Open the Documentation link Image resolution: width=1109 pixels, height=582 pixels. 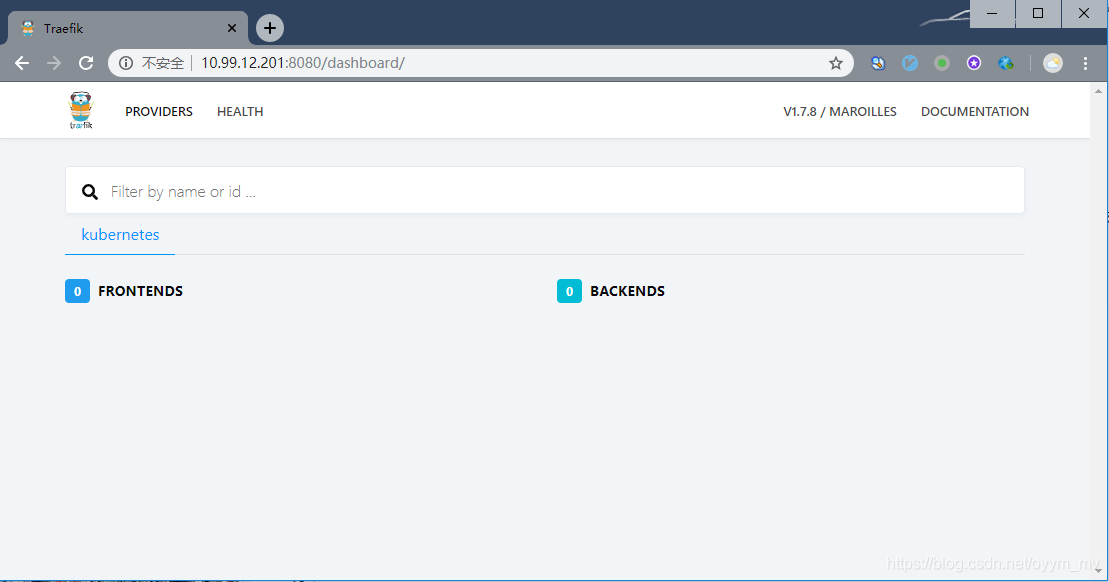pos(975,111)
